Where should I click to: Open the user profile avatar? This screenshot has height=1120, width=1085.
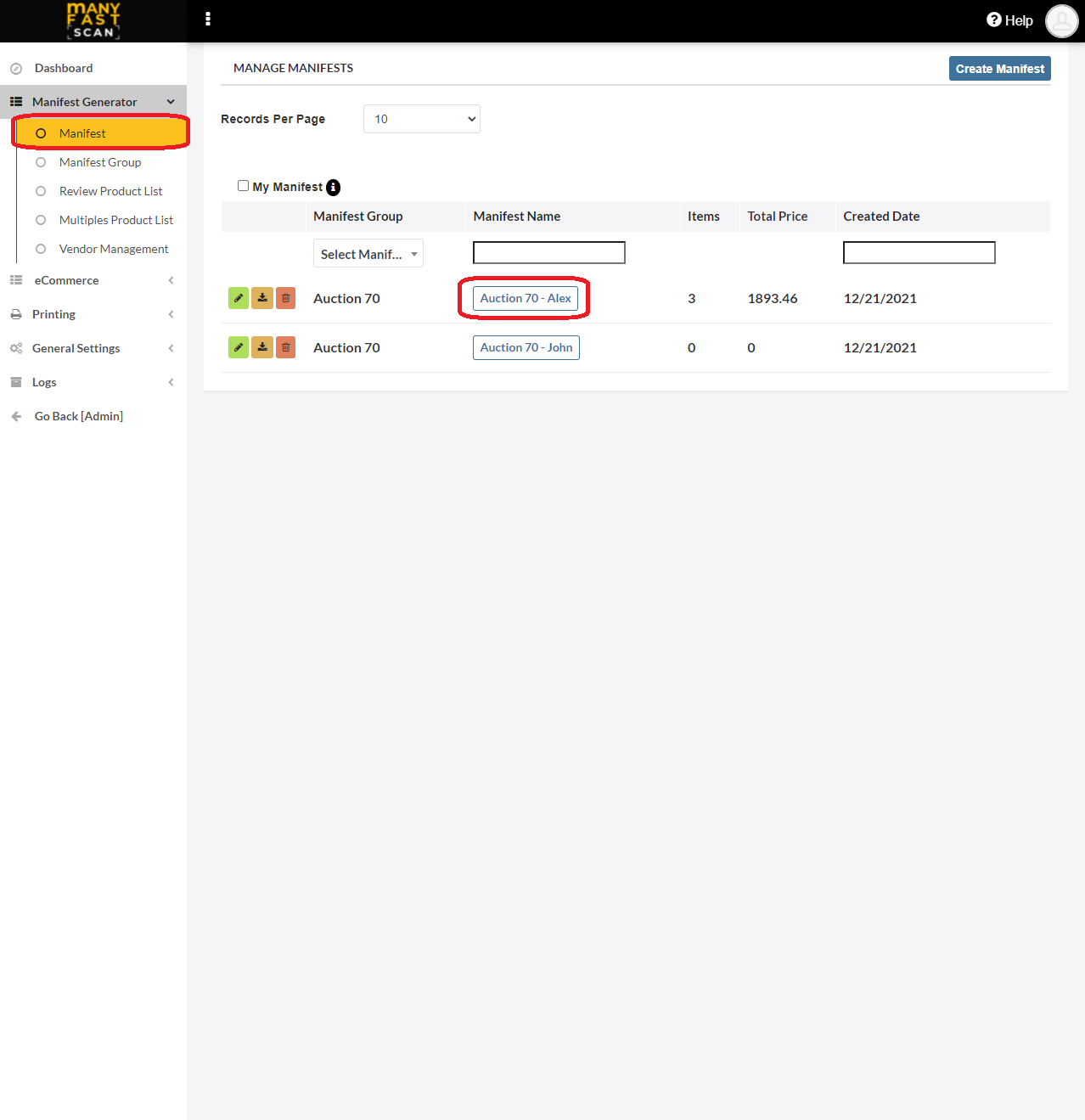tap(1062, 20)
